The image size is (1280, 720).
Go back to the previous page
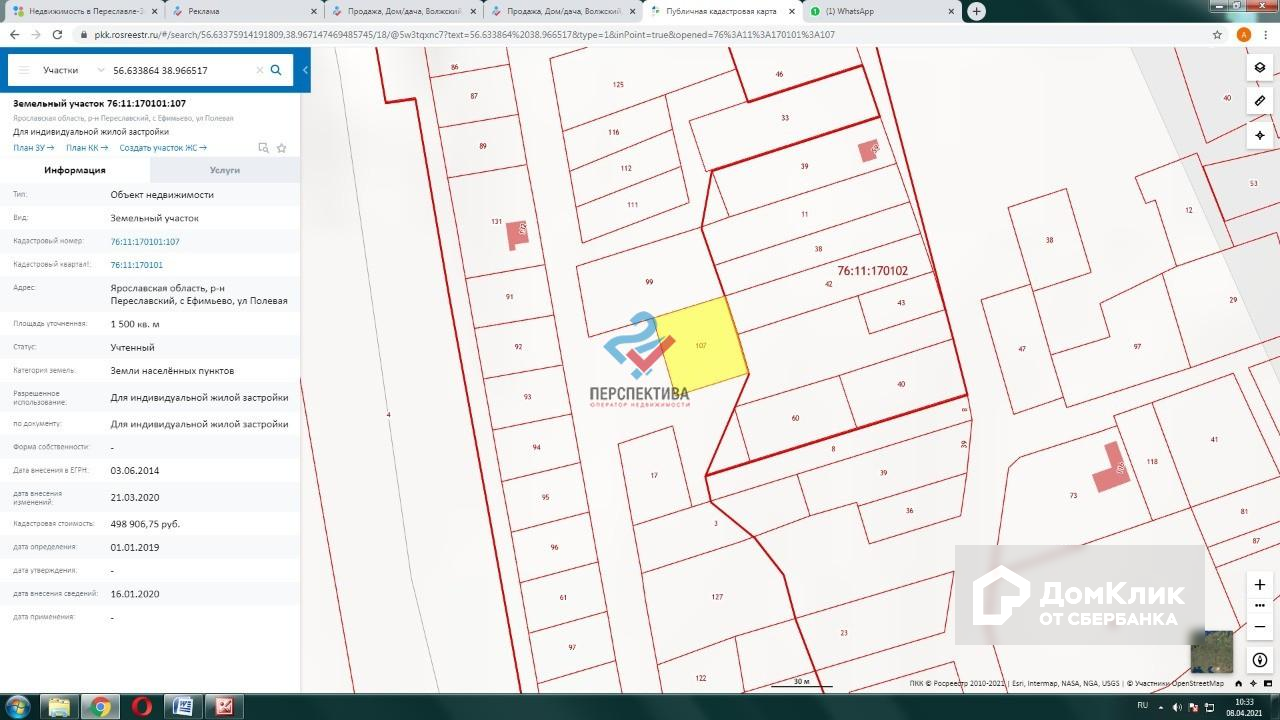pos(14,34)
